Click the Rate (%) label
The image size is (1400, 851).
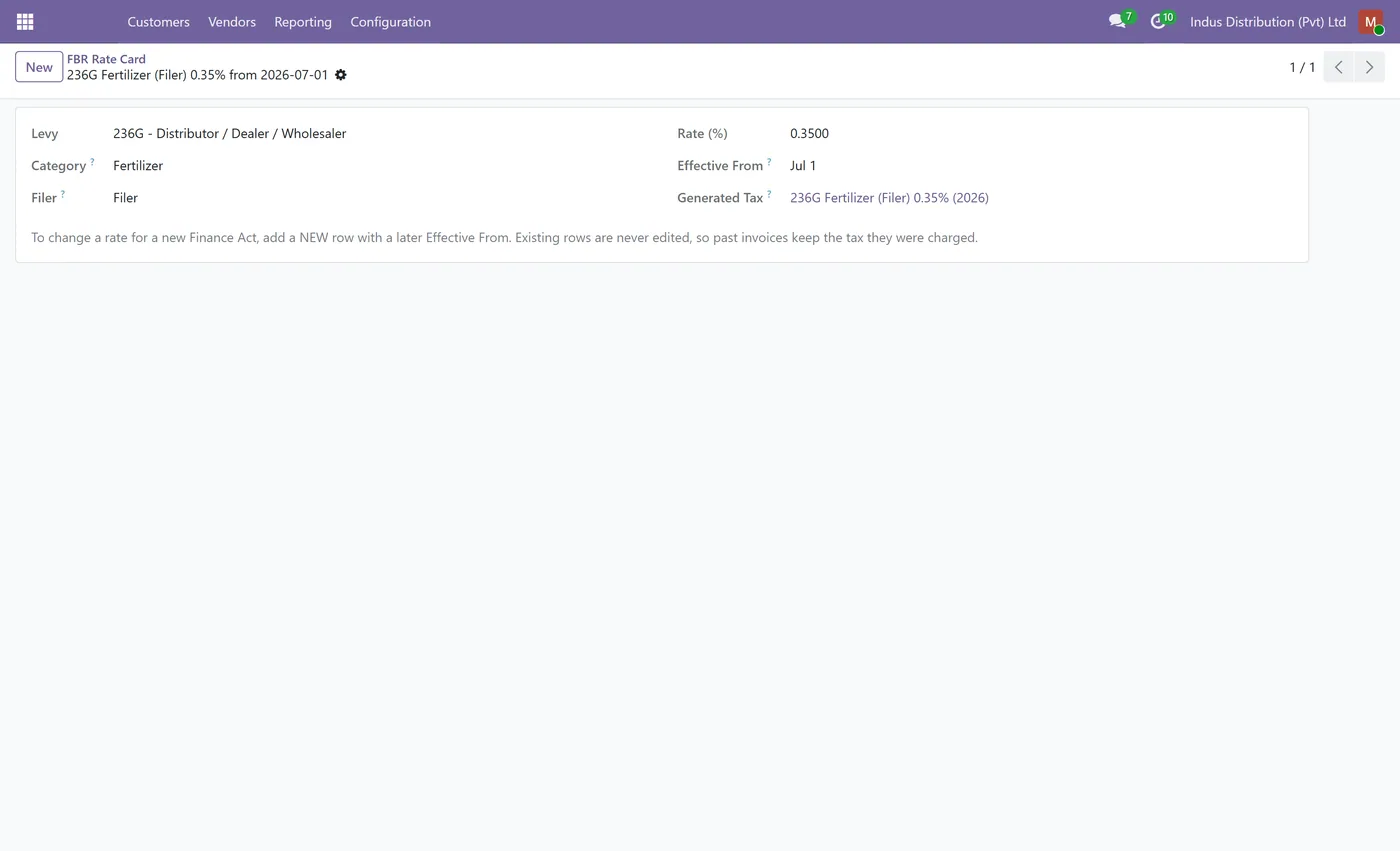coord(702,133)
